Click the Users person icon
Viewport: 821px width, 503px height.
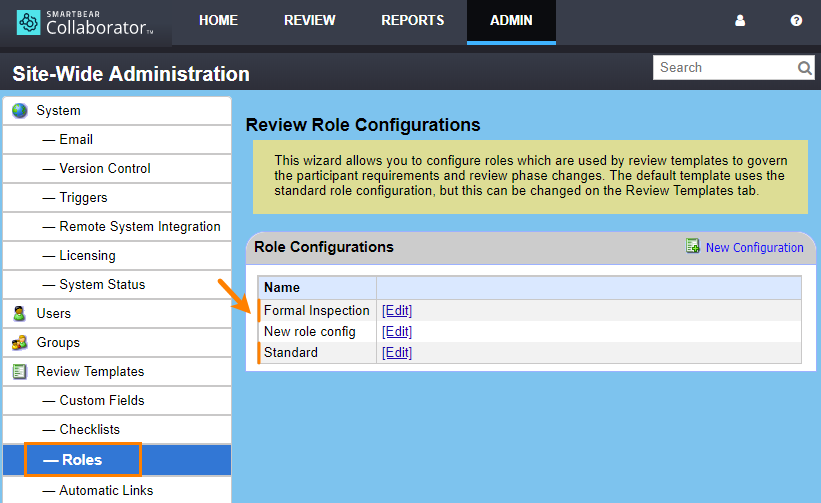coord(20,314)
